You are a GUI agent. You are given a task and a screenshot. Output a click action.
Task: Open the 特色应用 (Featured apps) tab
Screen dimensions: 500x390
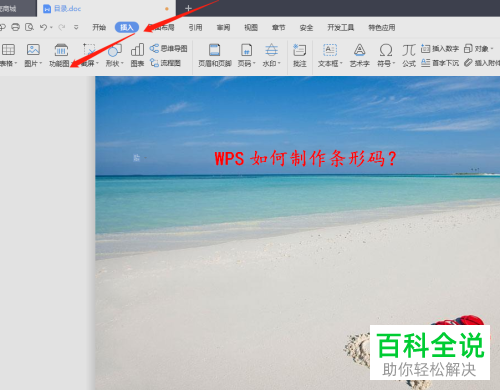coord(382,27)
